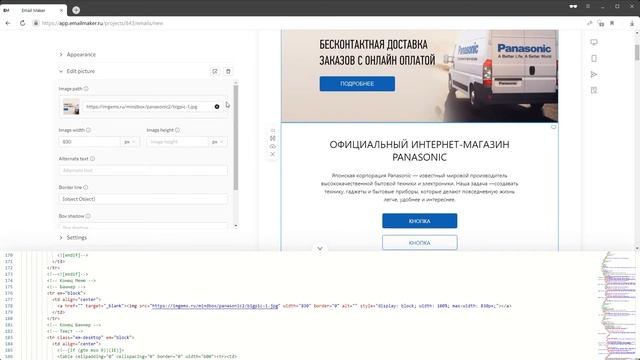This screenshot has width=640, height=360.
Task: Click the site security lock icon
Action: pyautogui.click(x=36, y=23)
